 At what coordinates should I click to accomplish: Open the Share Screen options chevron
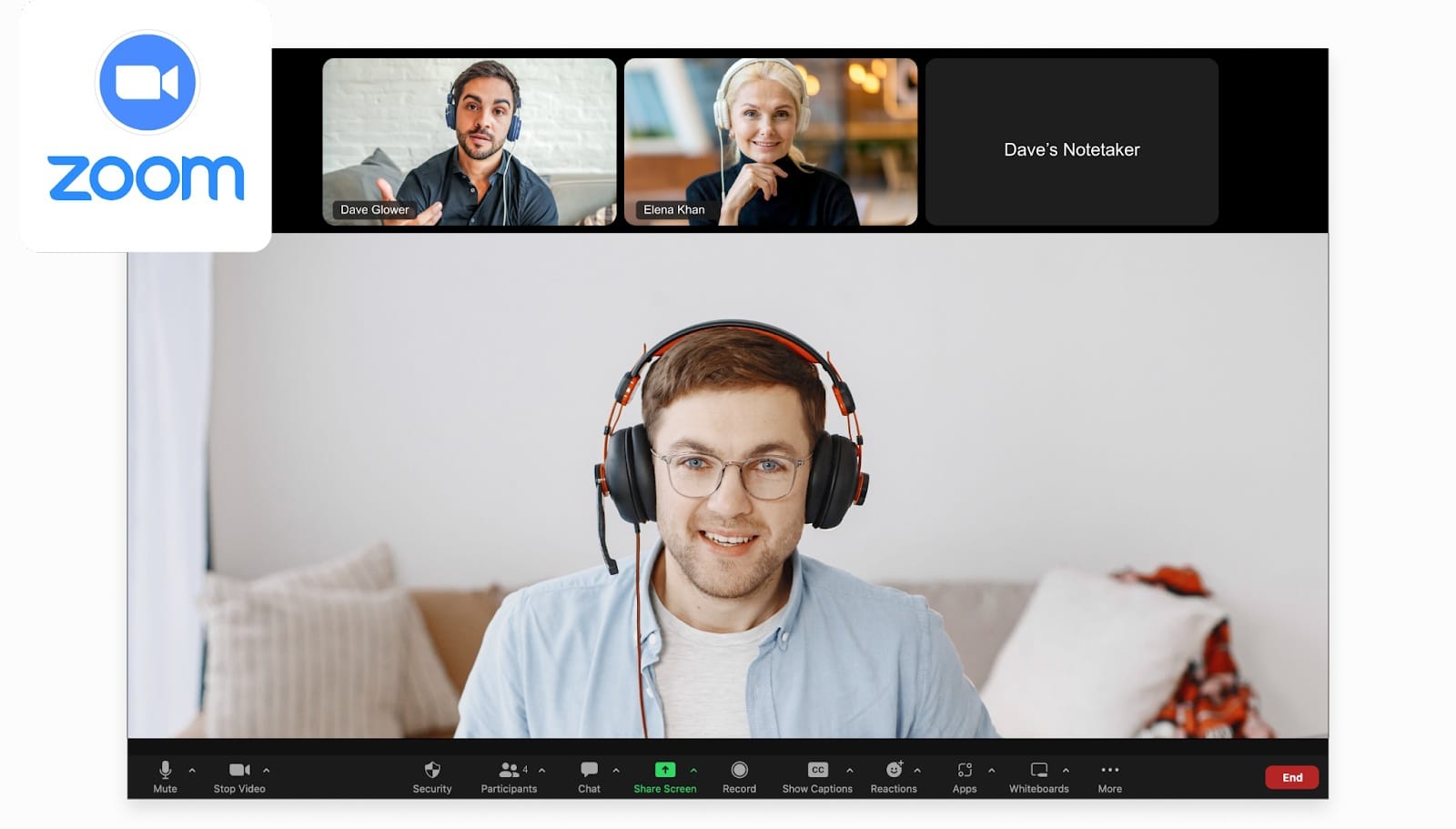[695, 769]
